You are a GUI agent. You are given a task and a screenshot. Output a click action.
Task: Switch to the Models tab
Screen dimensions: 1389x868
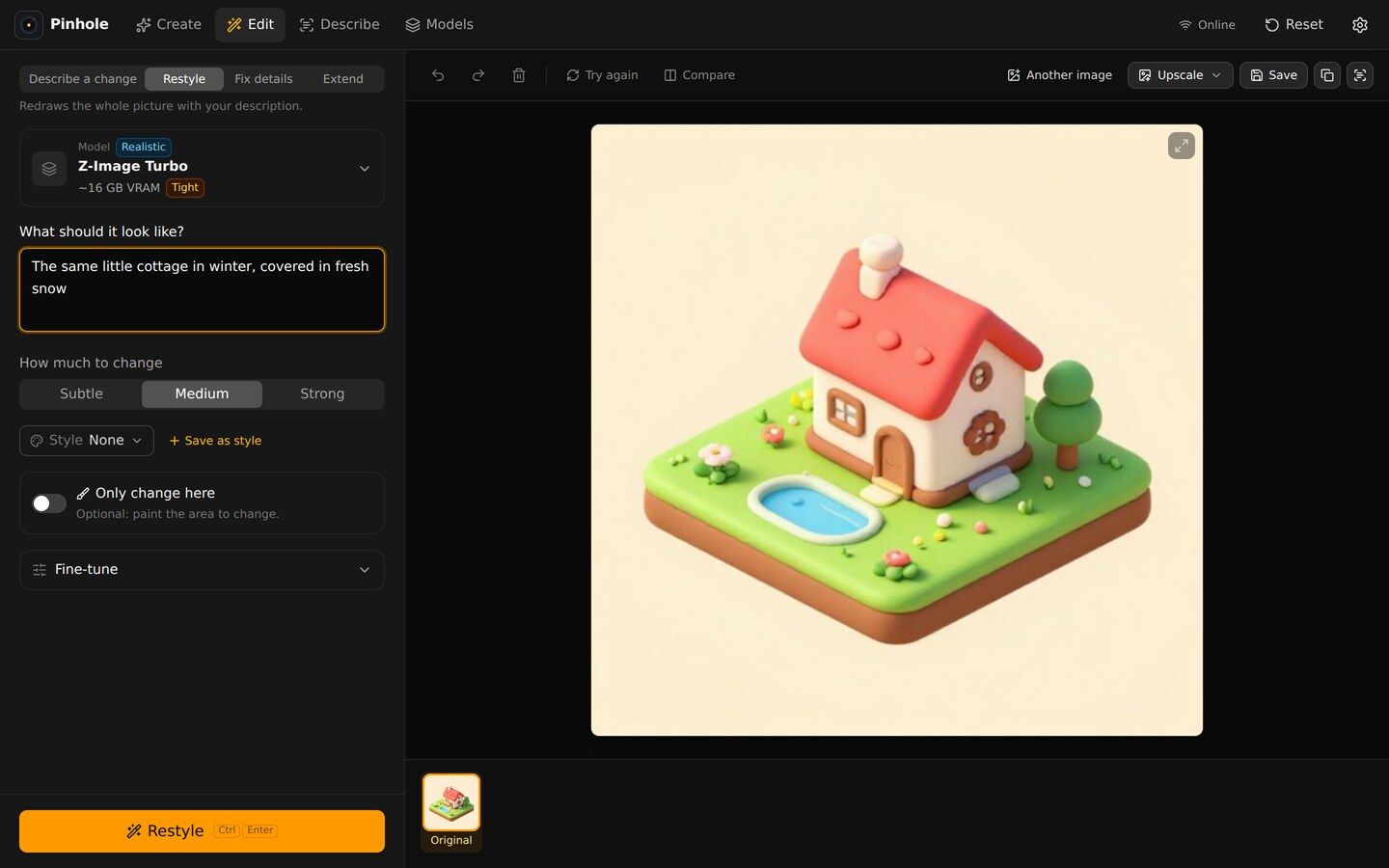439,25
